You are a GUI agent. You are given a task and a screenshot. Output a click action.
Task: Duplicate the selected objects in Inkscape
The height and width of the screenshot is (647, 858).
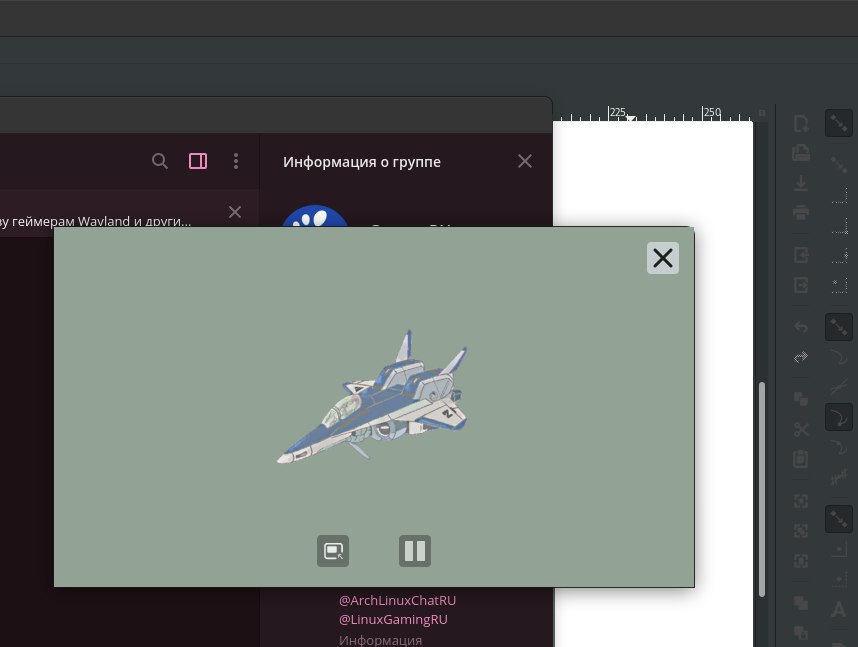coord(801,603)
